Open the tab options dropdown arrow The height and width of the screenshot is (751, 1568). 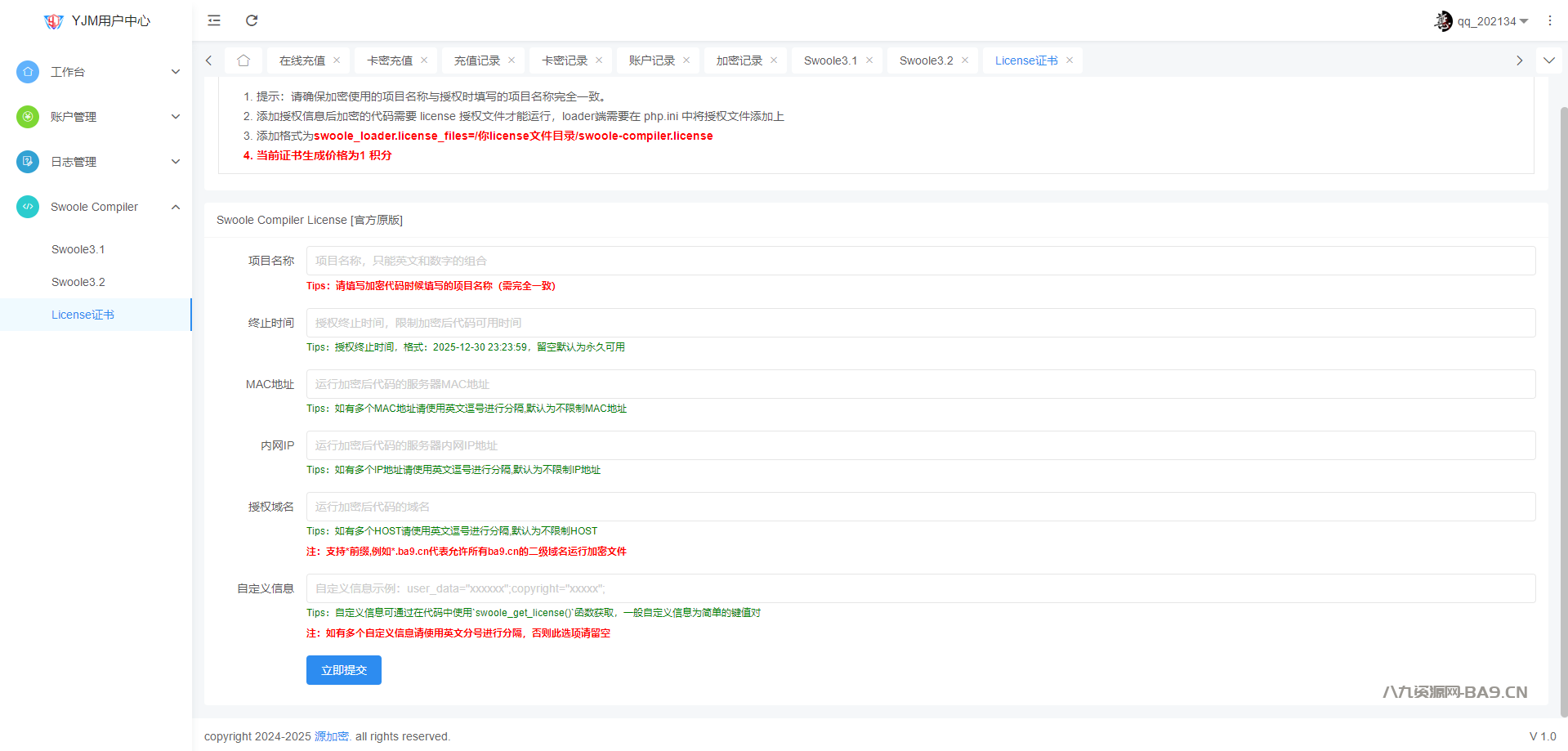pyautogui.click(x=1548, y=60)
